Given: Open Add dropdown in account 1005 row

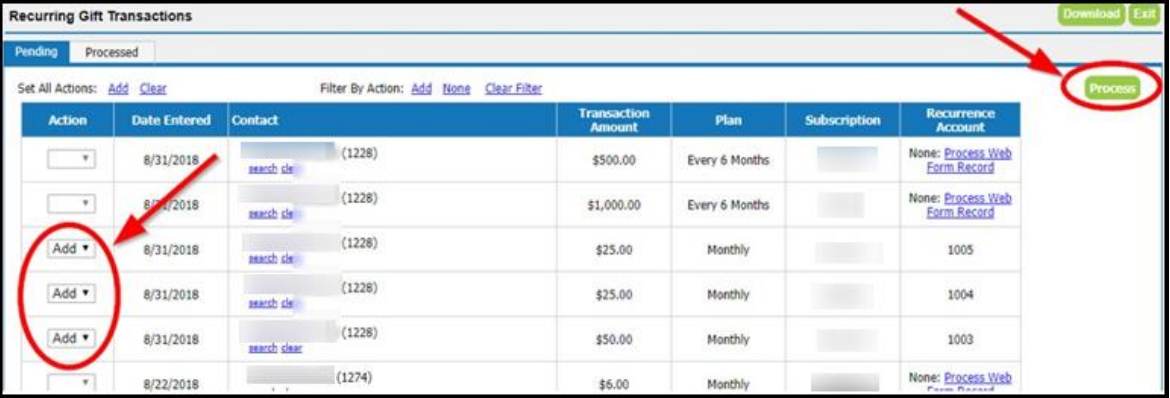Looking at the screenshot, I should tap(72, 249).
